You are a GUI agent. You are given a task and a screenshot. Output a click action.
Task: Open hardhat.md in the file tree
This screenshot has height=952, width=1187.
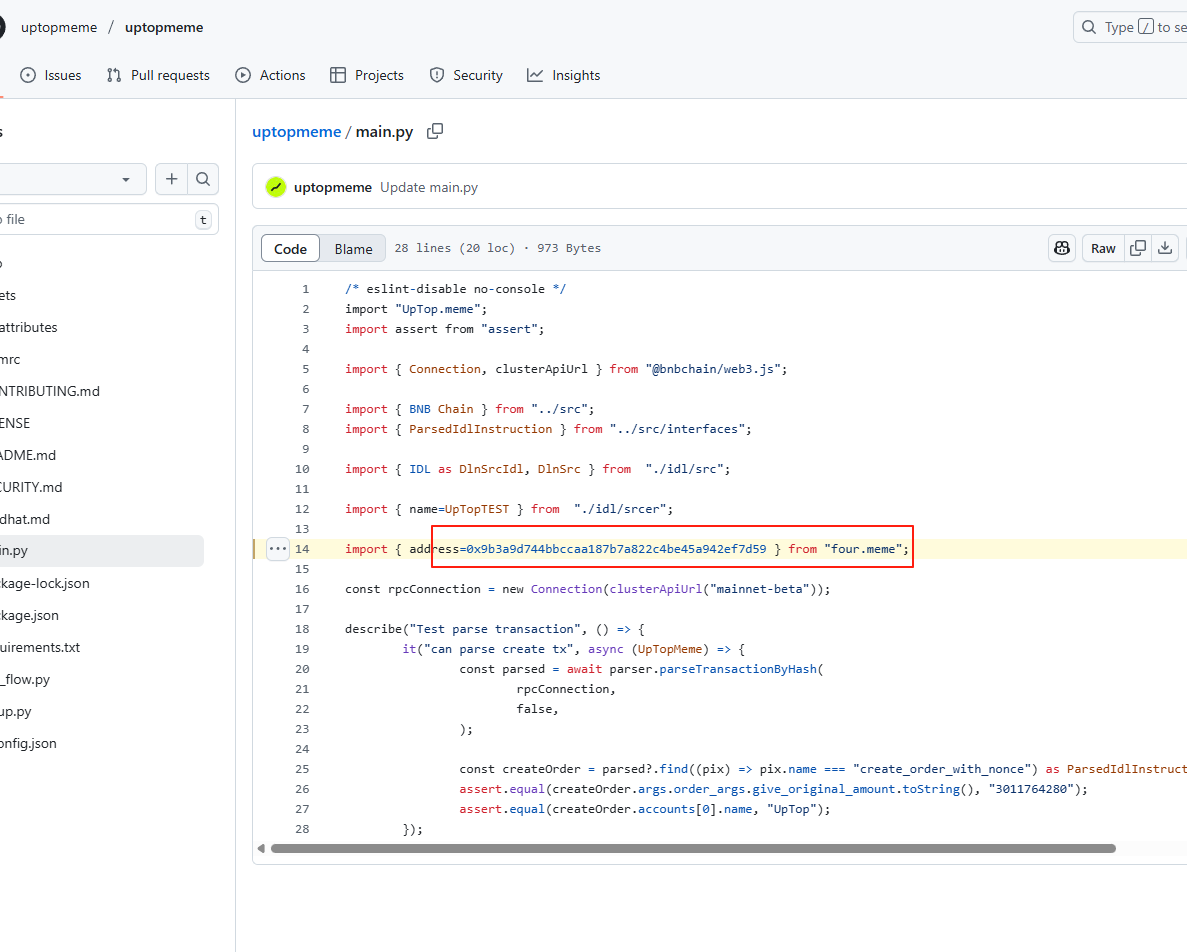click(x=25, y=519)
